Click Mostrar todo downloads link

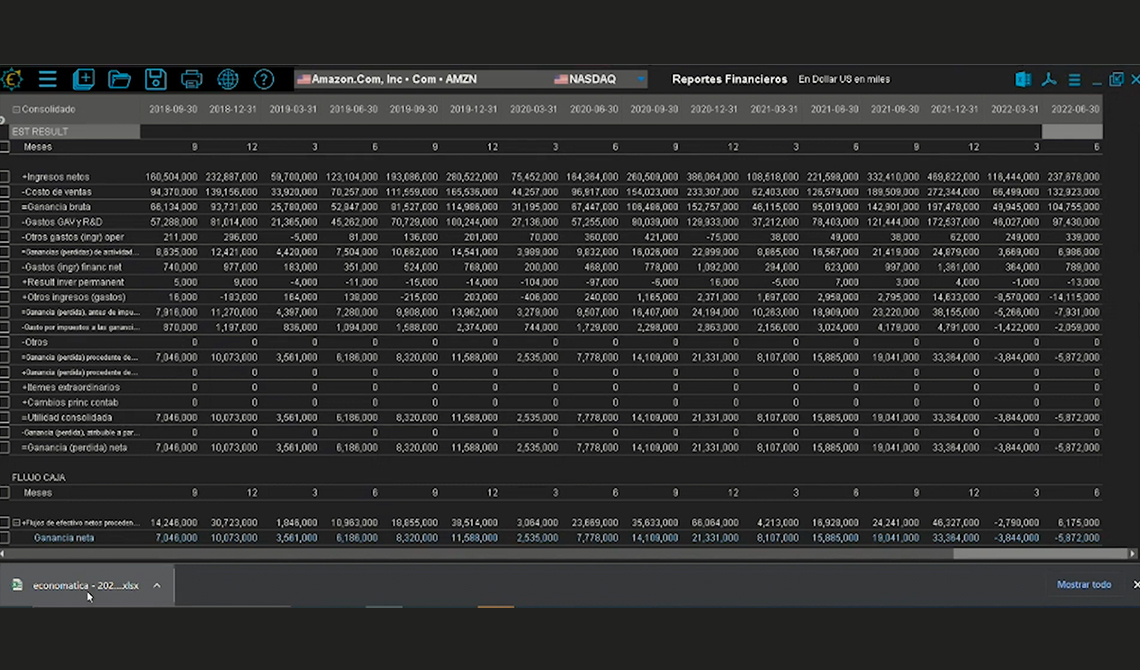point(1084,584)
